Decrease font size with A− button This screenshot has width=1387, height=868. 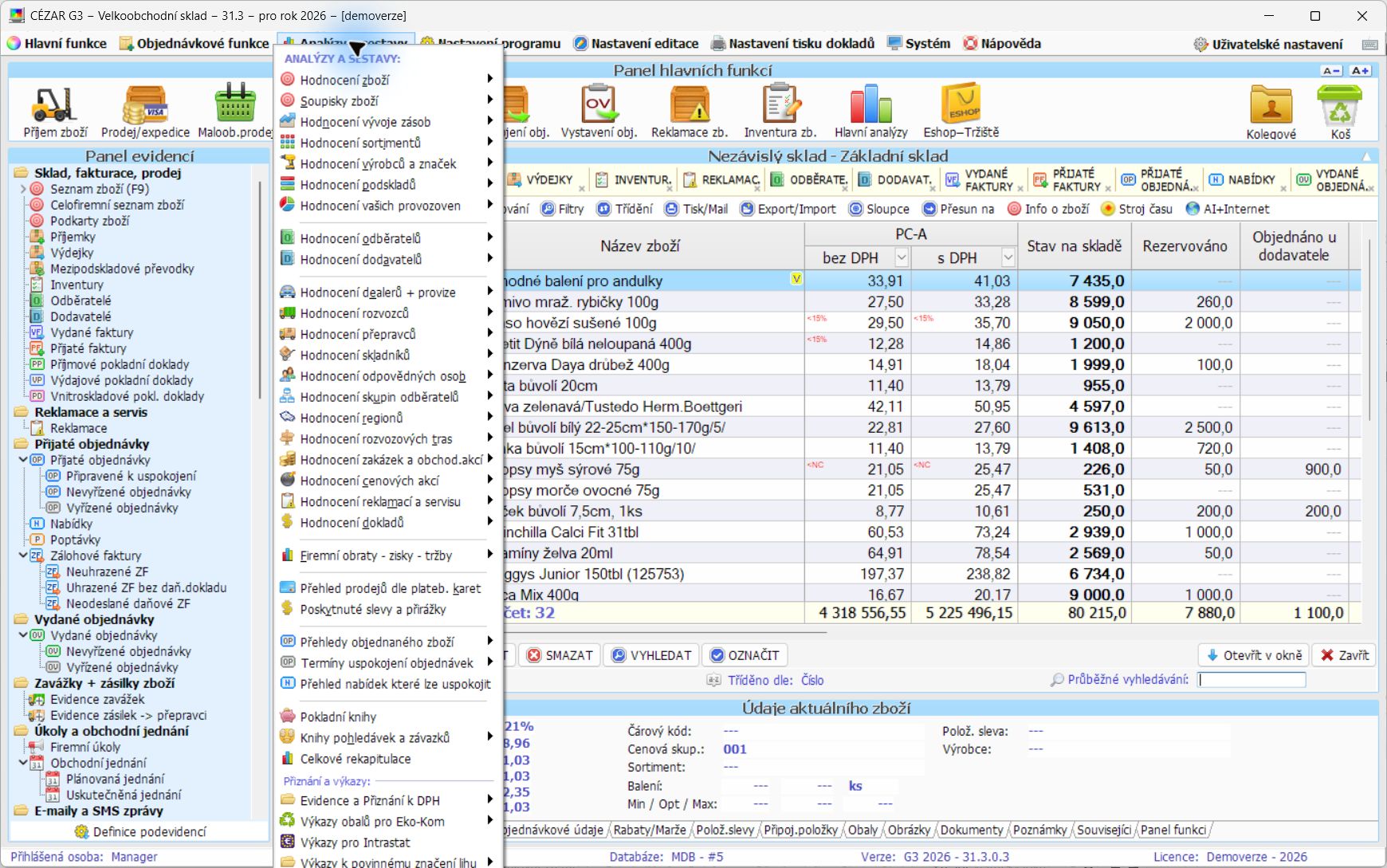pyautogui.click(x=1331, y=71)
